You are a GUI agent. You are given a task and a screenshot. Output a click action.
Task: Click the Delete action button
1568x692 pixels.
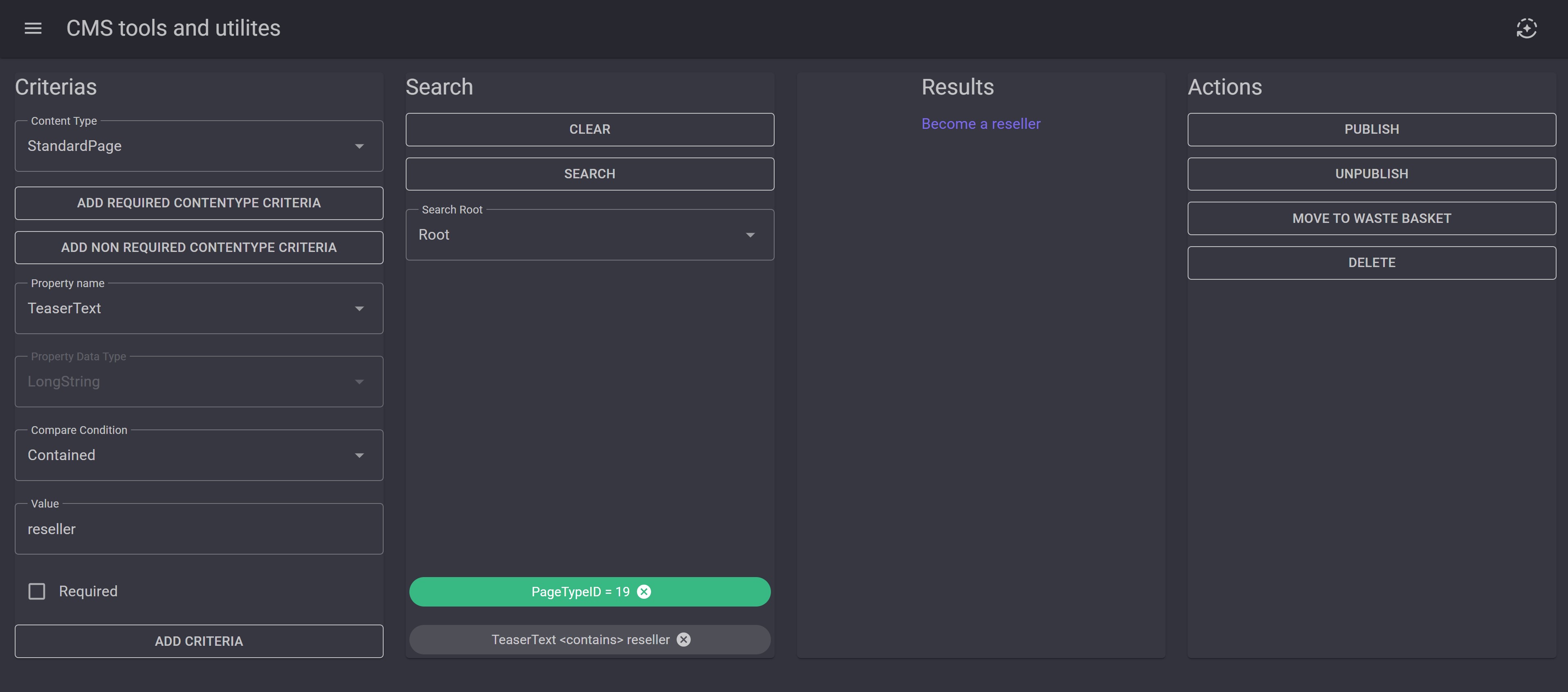[1371, 263]
